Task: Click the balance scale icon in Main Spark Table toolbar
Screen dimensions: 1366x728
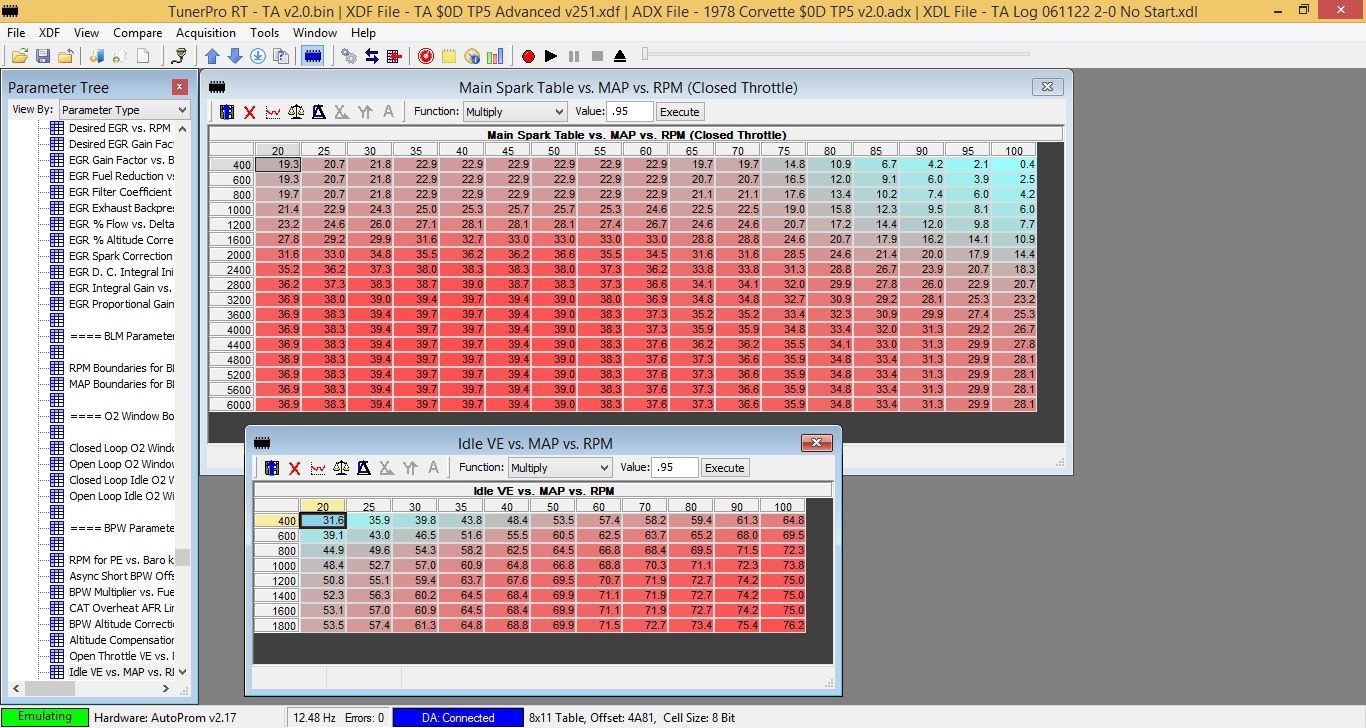Action: coord(295,112)
